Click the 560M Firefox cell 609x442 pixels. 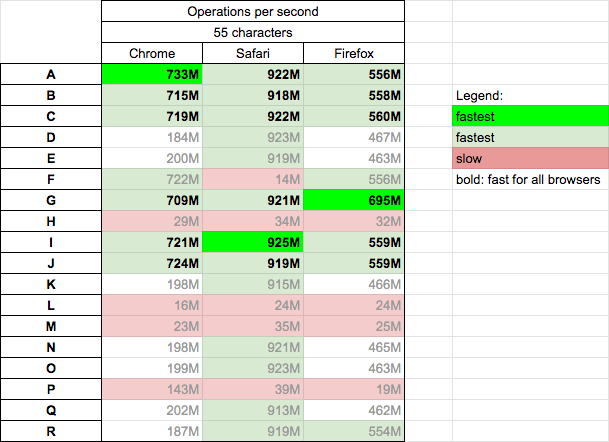point(354,116)
